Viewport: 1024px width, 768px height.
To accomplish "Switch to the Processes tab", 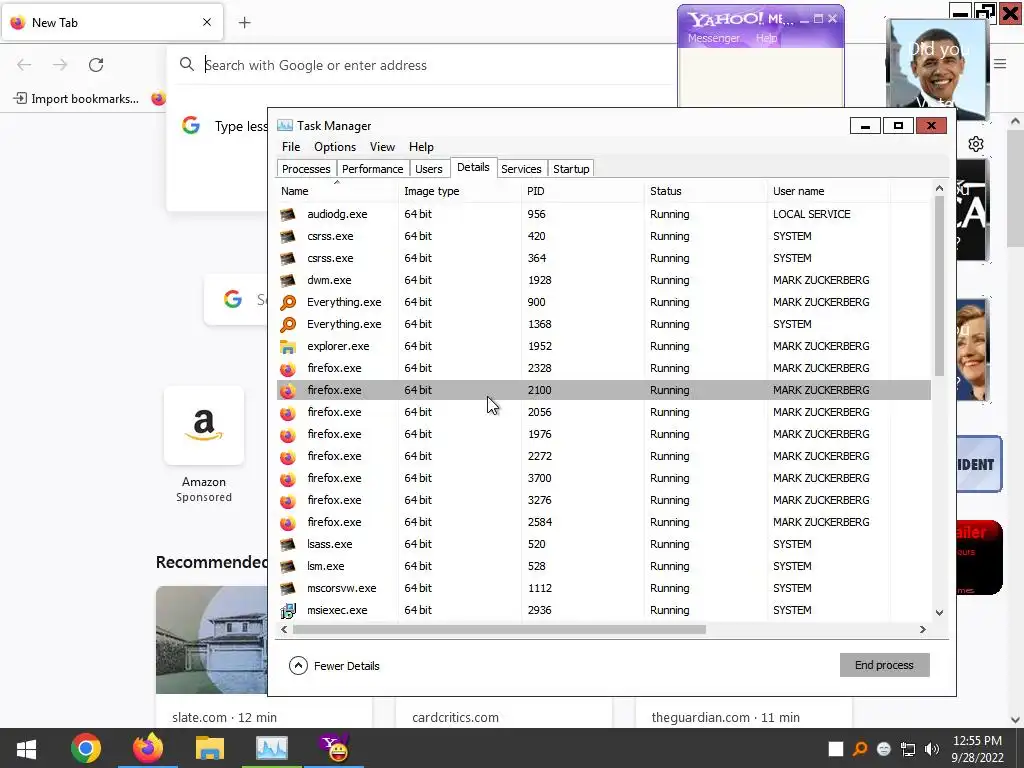I will [306, 168].
